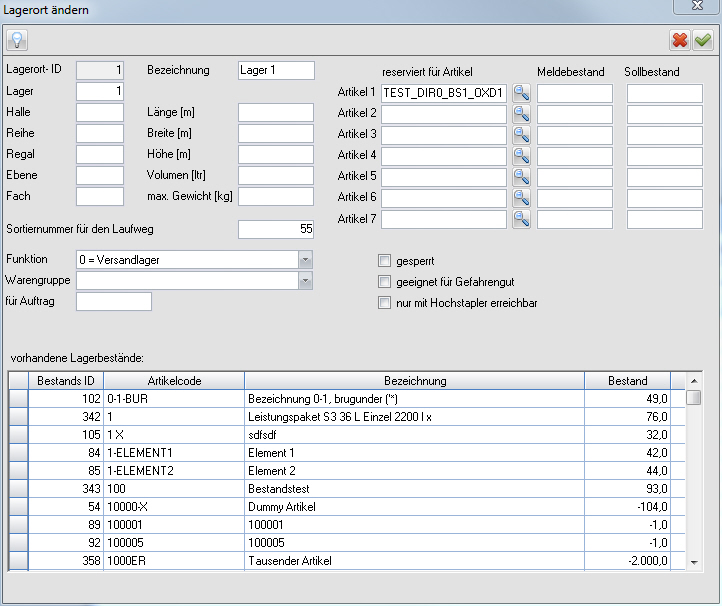Check nur mit Hochstapler erreichbar
Viewport: 722px width, 606px height.
pos(384,303)
